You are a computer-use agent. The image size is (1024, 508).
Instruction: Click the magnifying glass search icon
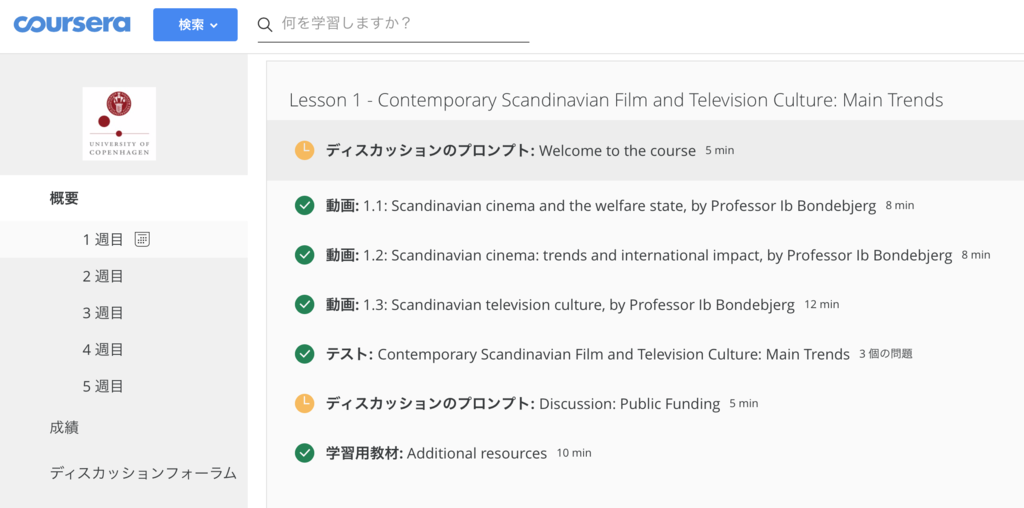pyautogui.click(x=264, y=25)
